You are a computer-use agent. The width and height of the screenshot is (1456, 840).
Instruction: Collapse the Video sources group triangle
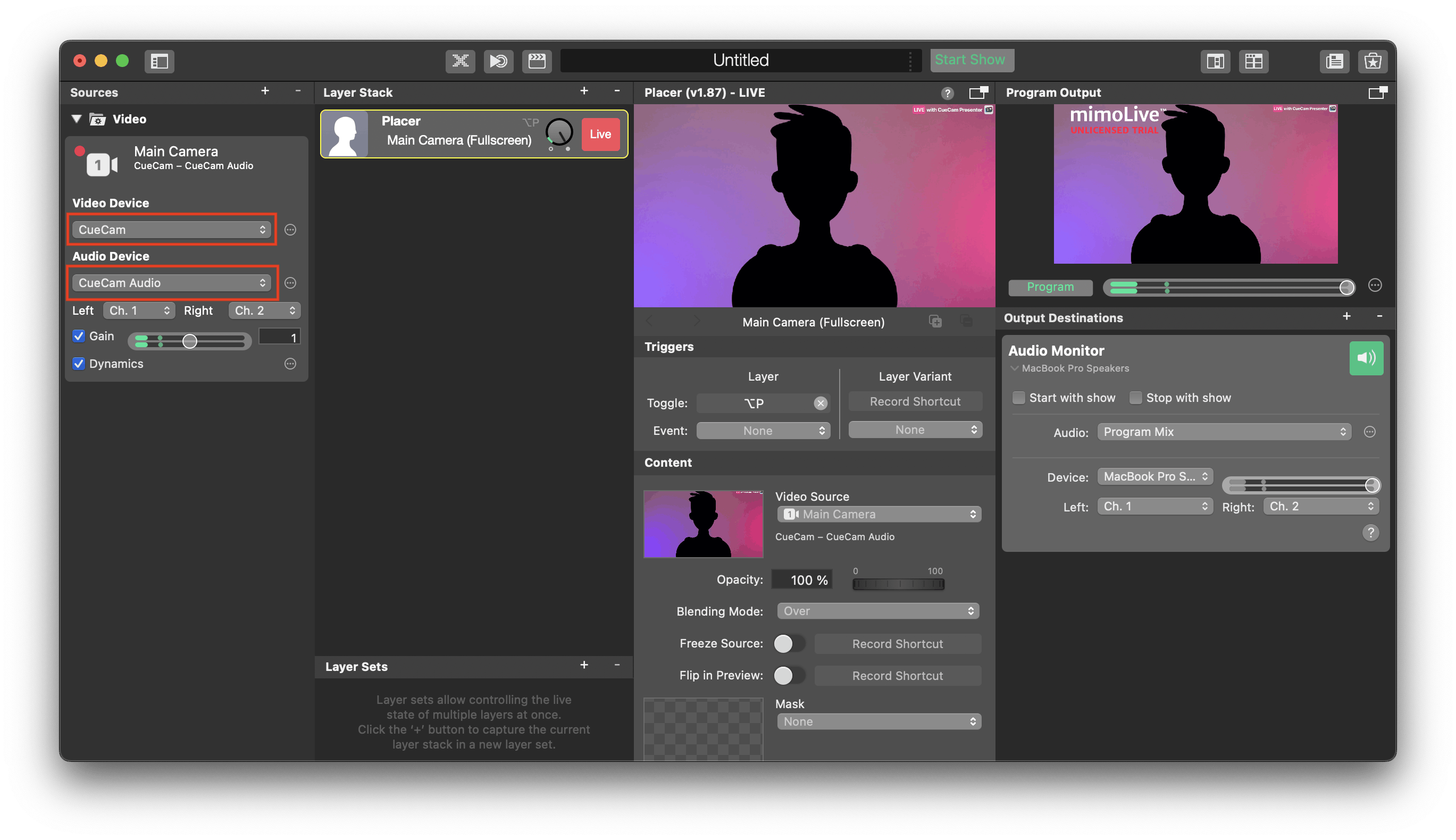pyautogui.click(x=76, y=119)
